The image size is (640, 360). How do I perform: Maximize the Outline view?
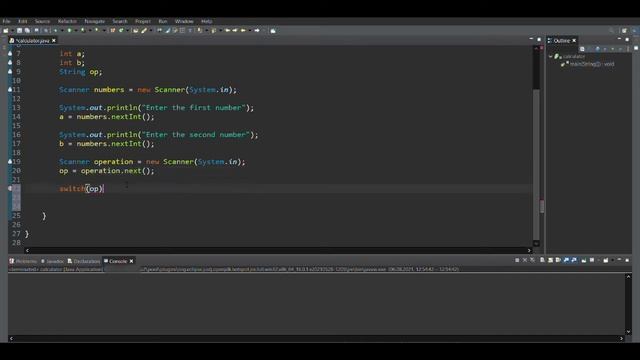627,40
